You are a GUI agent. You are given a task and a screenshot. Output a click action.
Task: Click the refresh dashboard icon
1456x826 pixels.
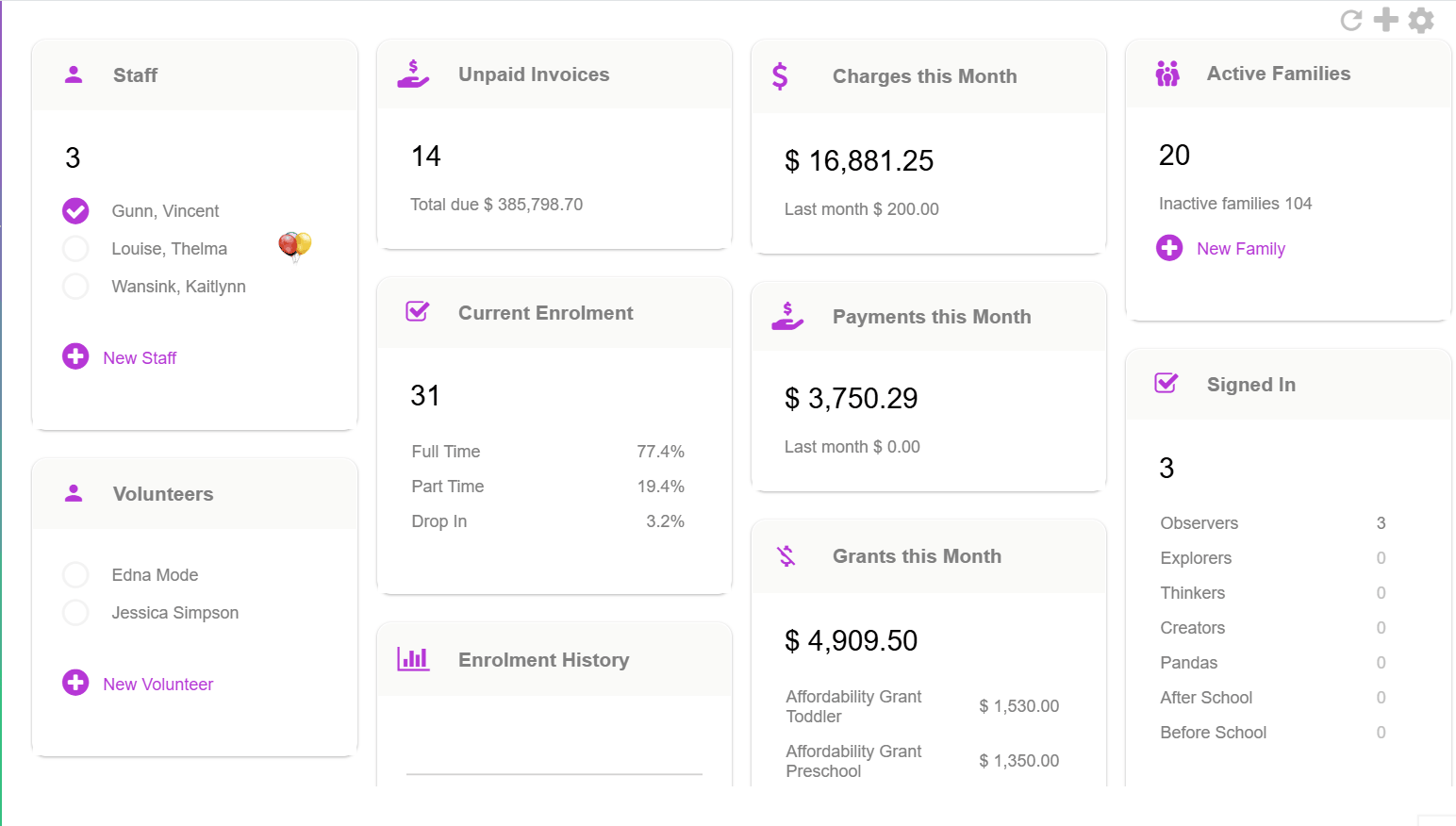(x=1350, y=21)
